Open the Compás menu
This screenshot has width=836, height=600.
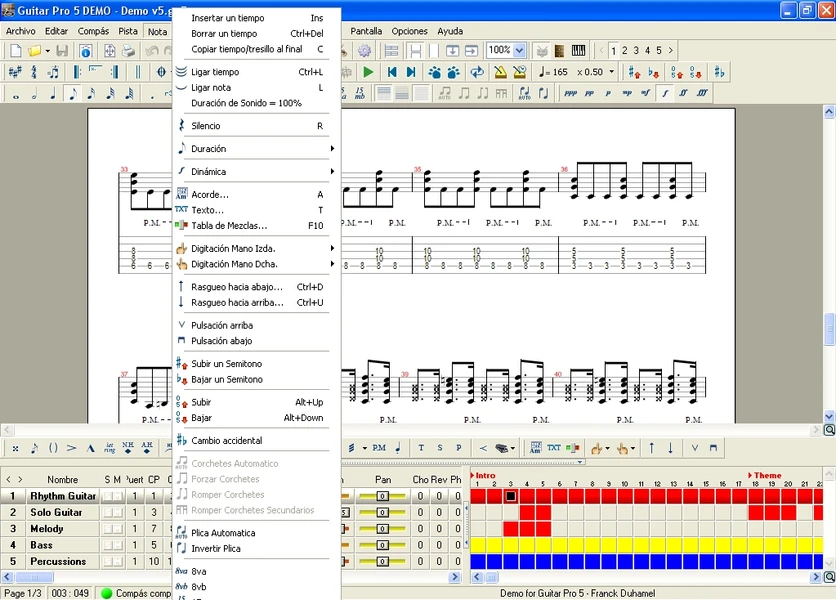[93, 31]
